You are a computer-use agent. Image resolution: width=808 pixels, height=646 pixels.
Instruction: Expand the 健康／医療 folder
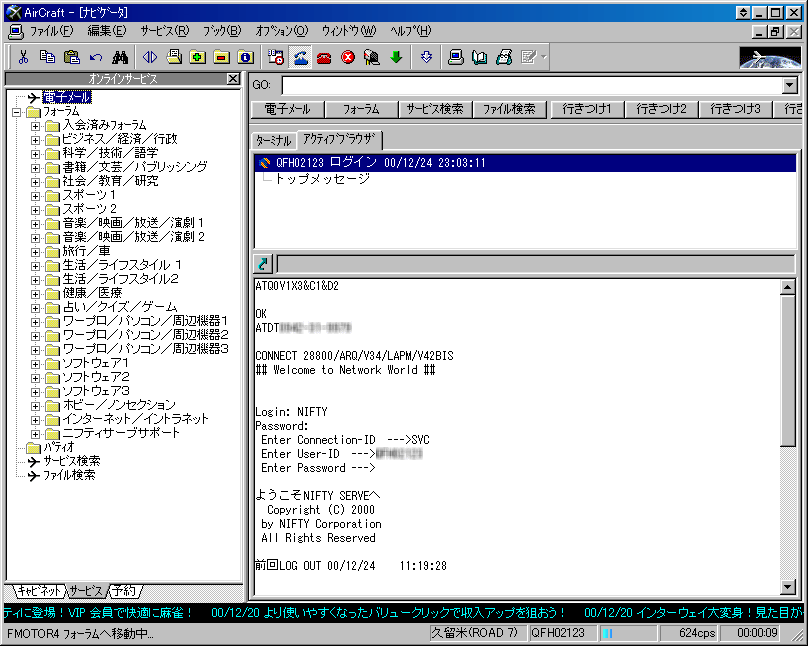click(x=35, y=294)
